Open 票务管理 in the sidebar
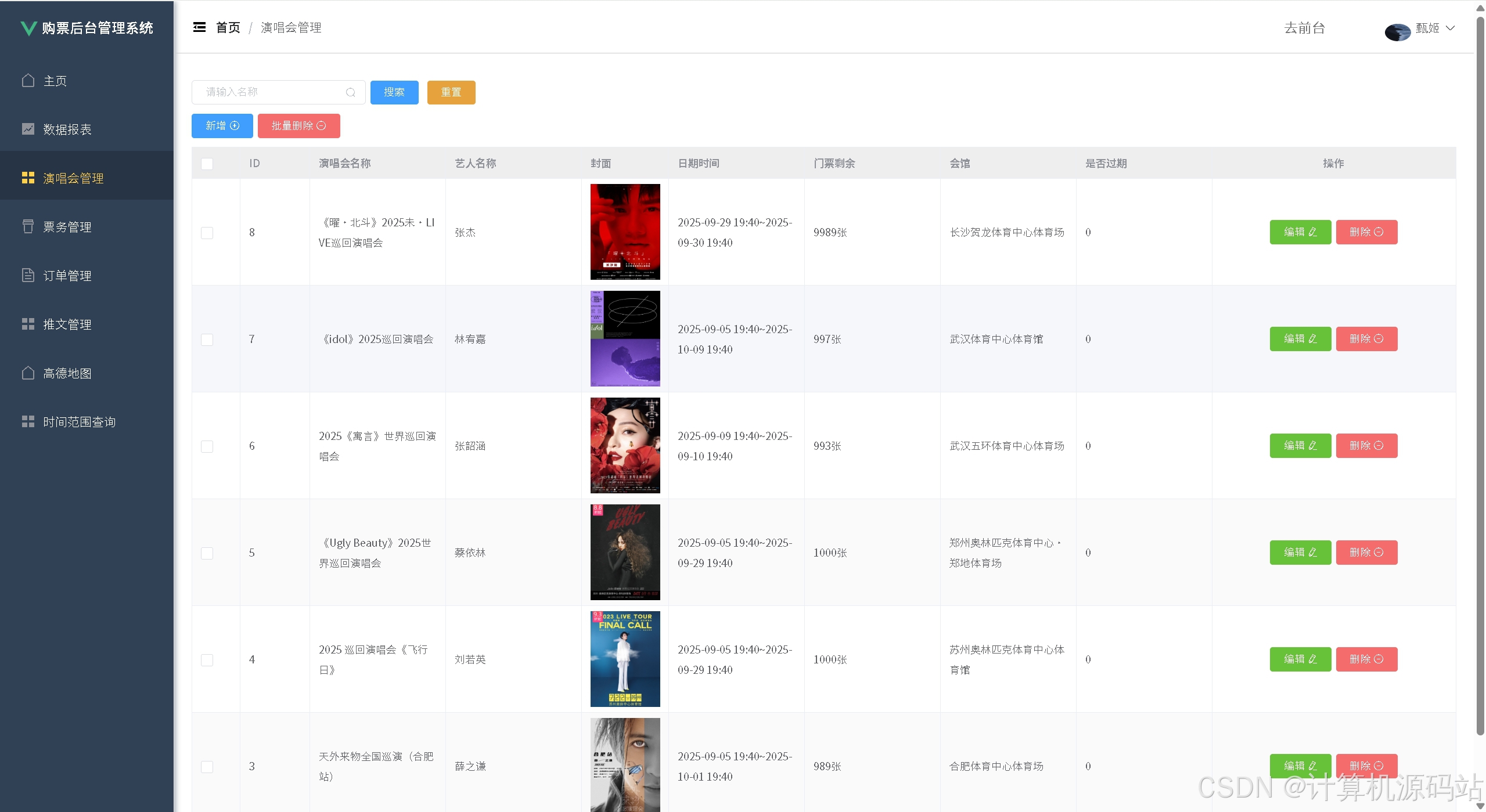 87,227
